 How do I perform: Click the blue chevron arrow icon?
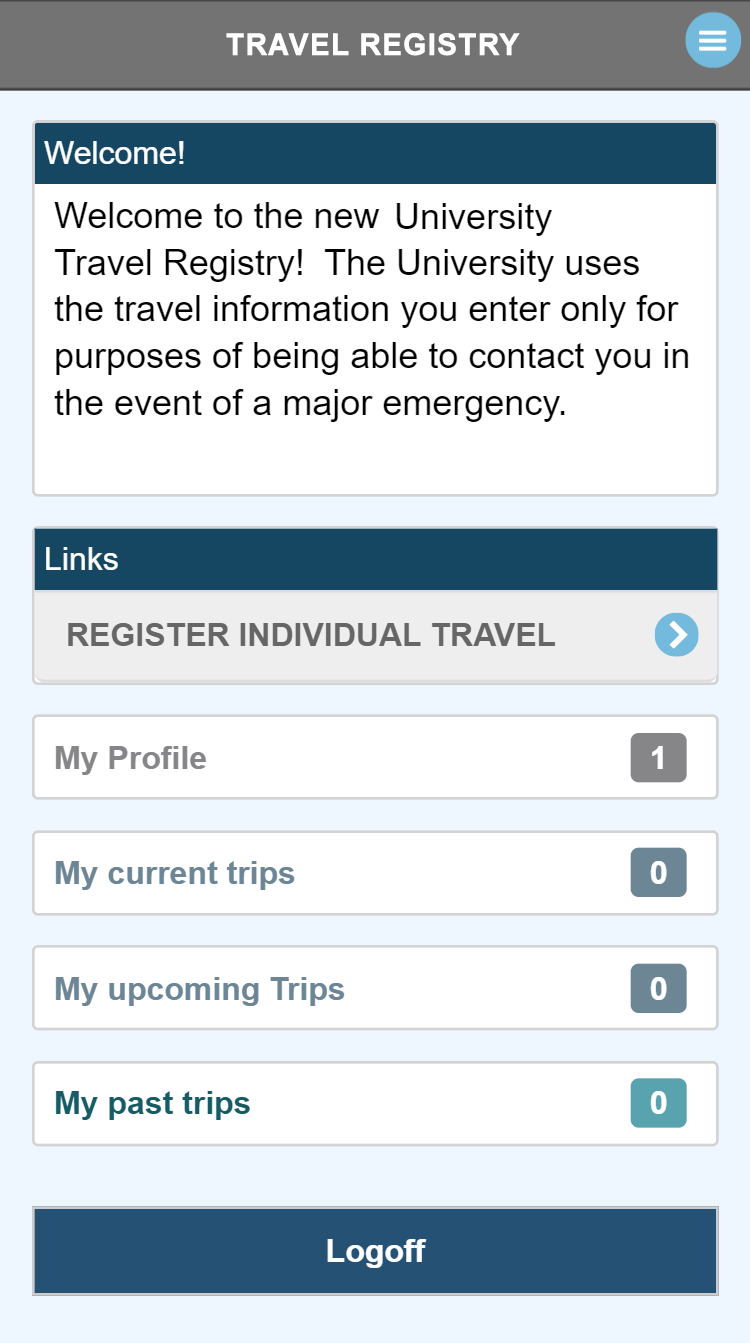point(676,635)
